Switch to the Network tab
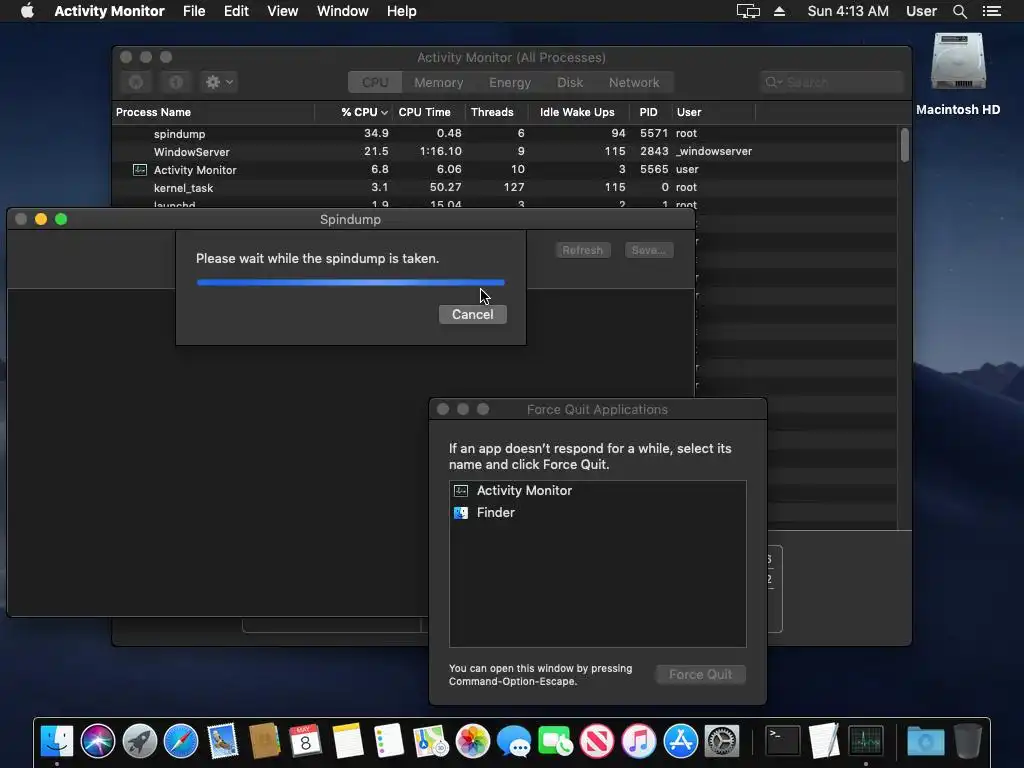This screenshot has height=768, width=1024. 634,83
